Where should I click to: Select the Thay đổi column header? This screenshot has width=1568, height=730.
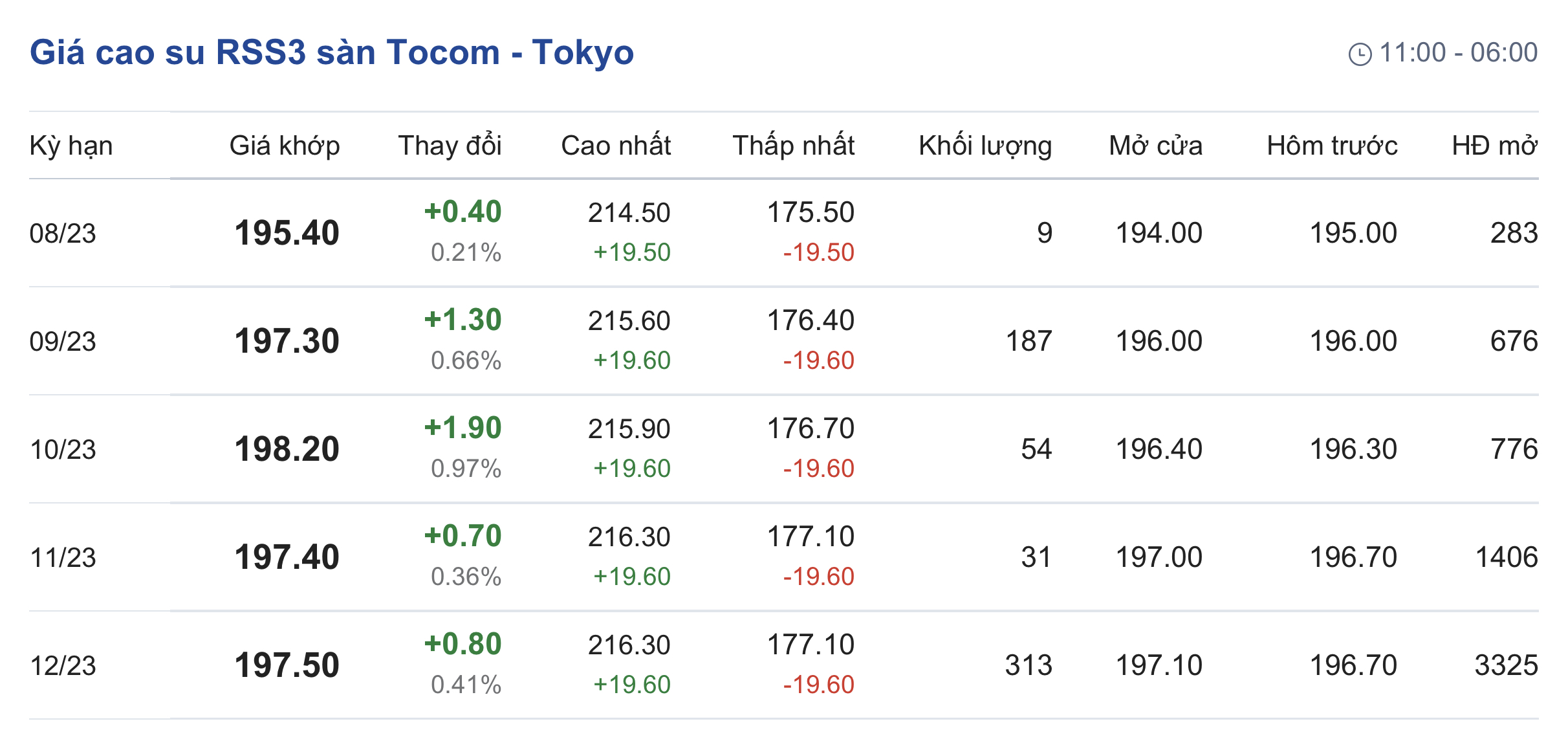pos(450,146)
